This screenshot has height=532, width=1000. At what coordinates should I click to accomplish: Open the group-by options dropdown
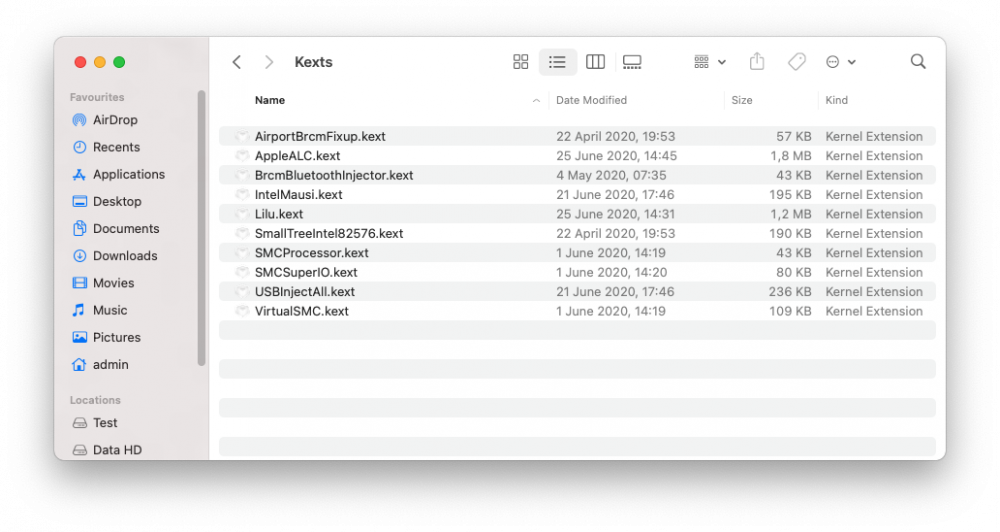[x=710, y=62]
